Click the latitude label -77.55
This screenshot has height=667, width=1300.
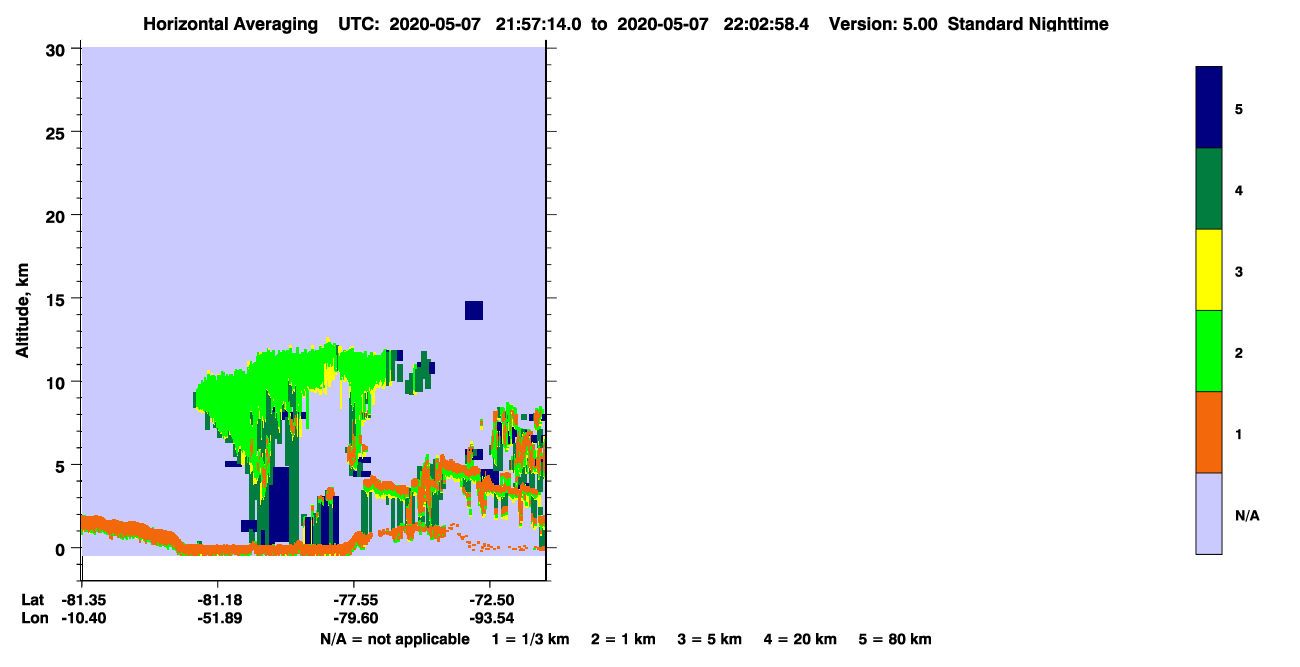(x=354, y=600)
